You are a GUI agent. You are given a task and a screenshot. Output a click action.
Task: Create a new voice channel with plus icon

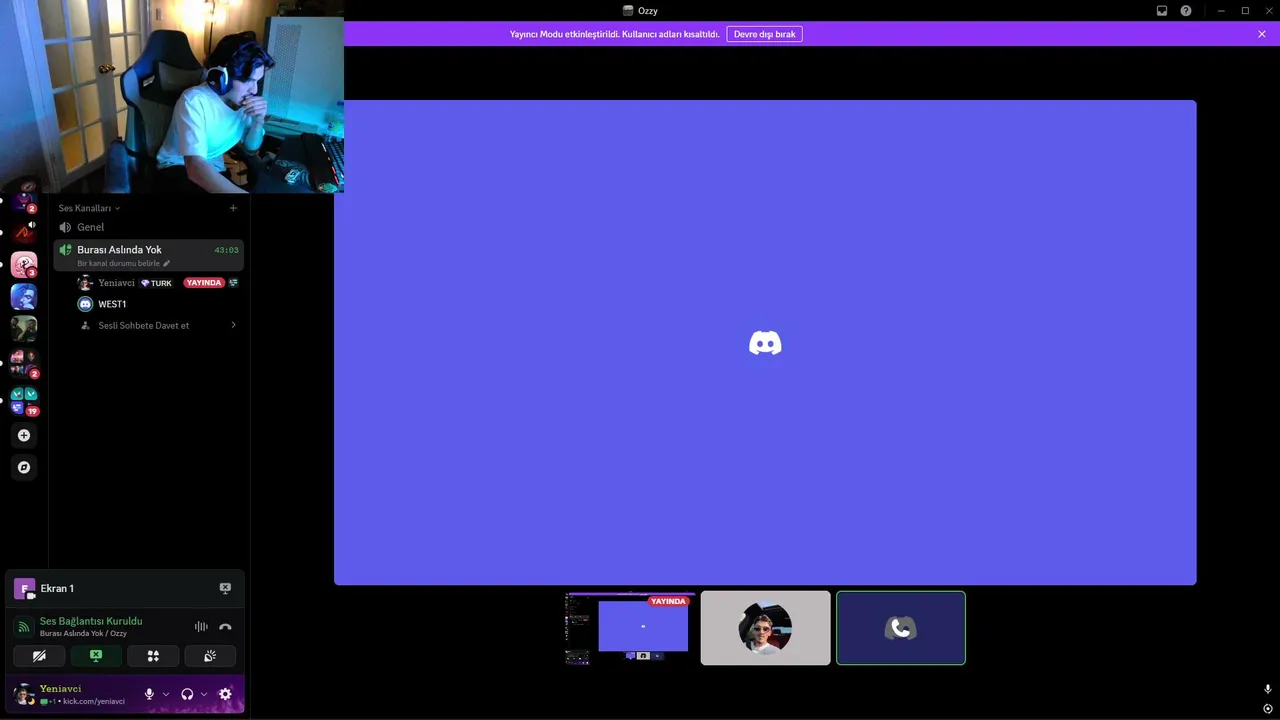pyautogui.click(x=233, y=208)
